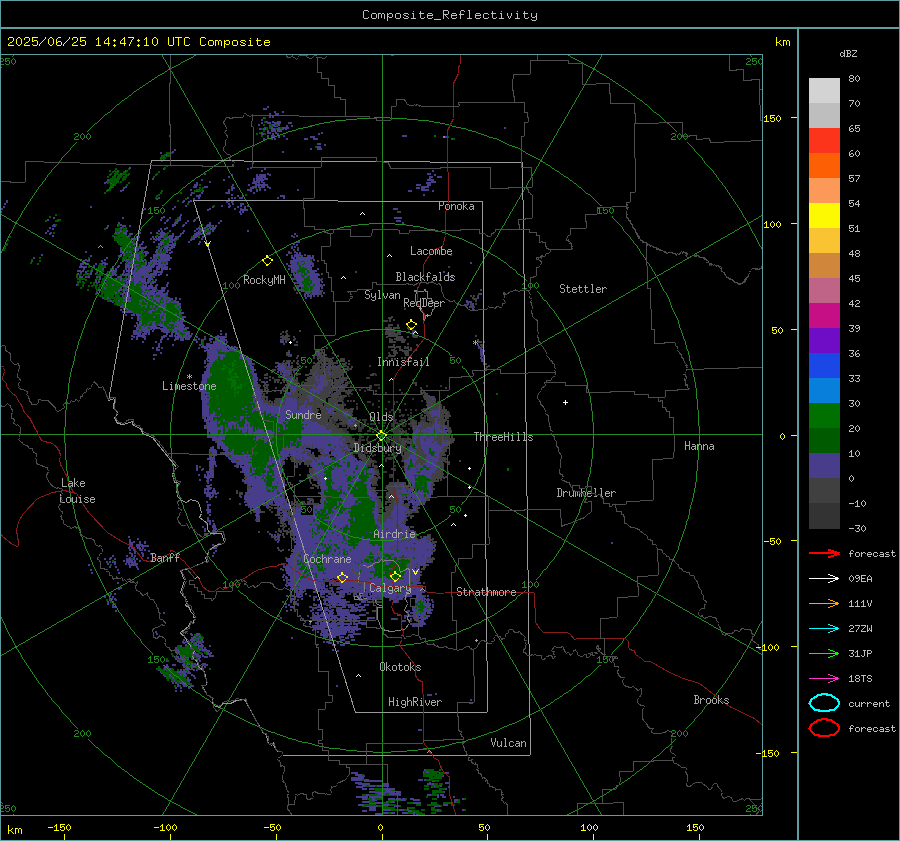Click the Okotoks label
The height and width of the screenshot is (841, 900).
pos(400,667)
